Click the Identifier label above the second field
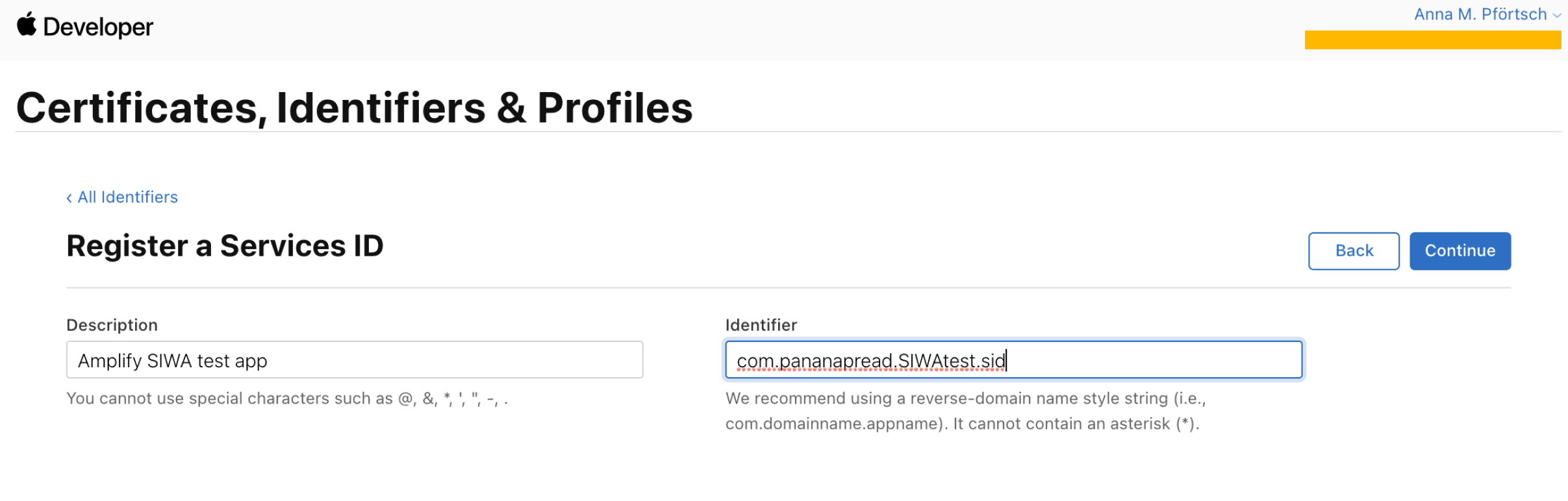1568x501 pixels. coord(761,324)
